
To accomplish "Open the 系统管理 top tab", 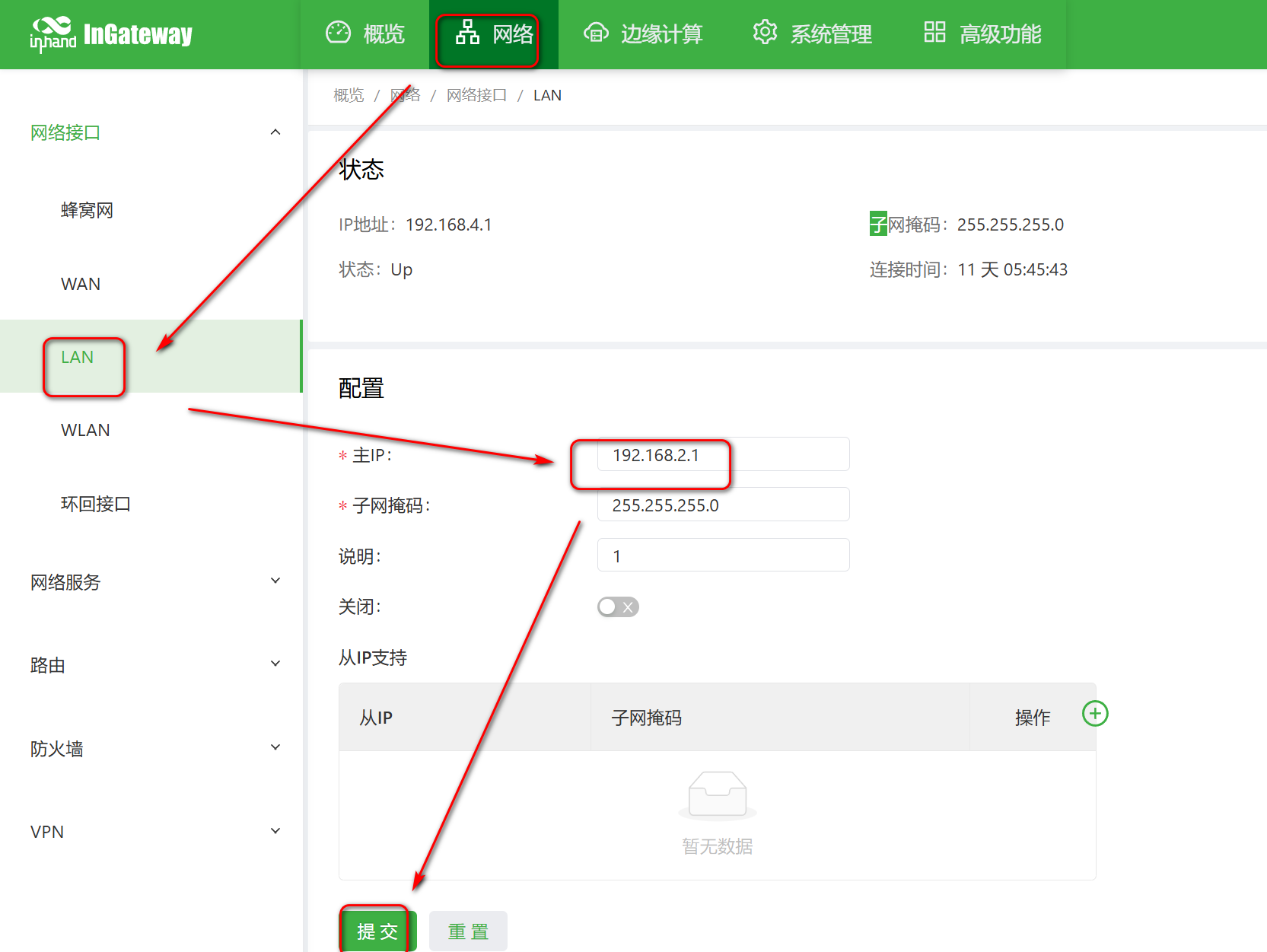I will coord(812,34).
